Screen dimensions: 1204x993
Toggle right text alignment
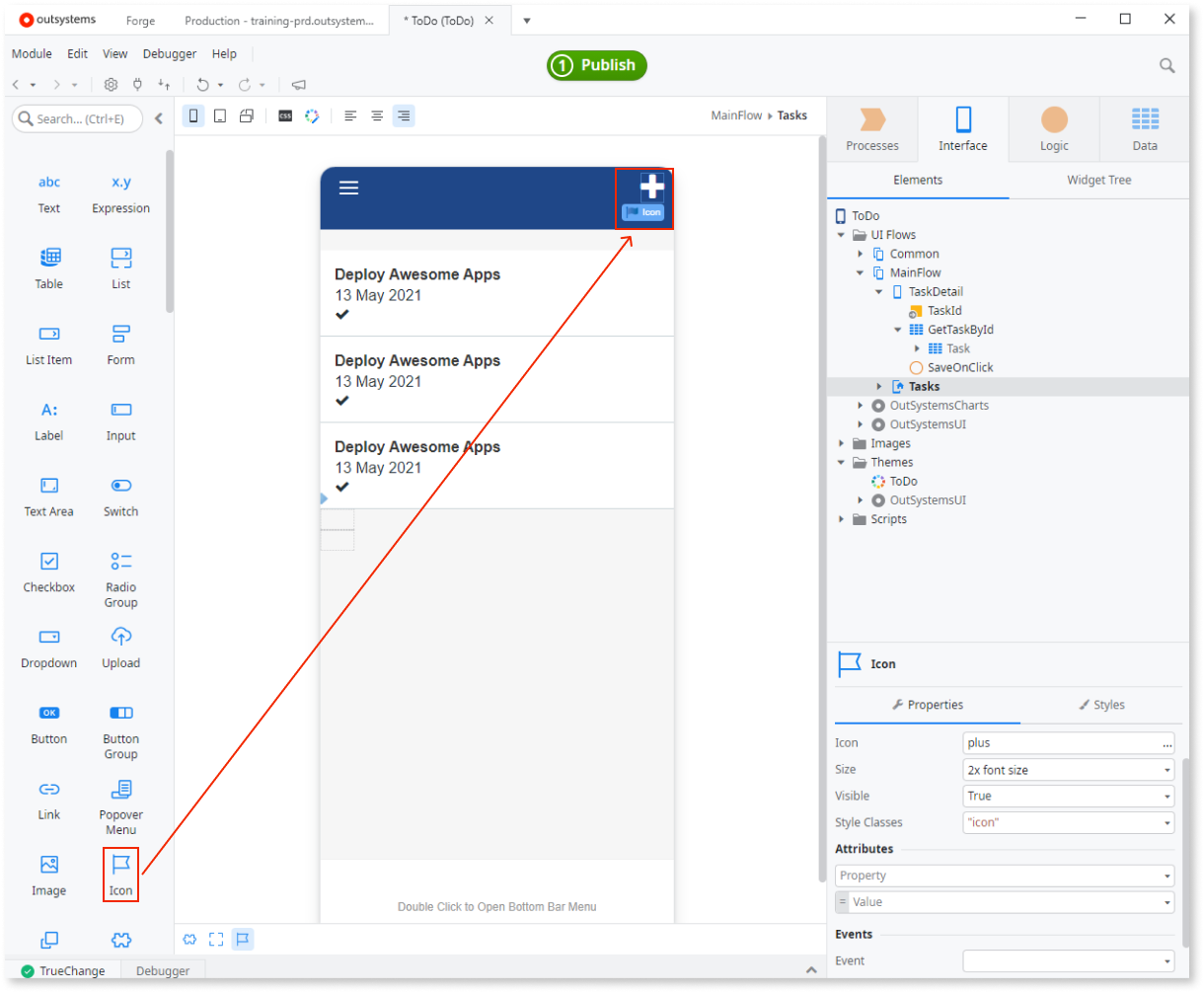tap(404, 115)
